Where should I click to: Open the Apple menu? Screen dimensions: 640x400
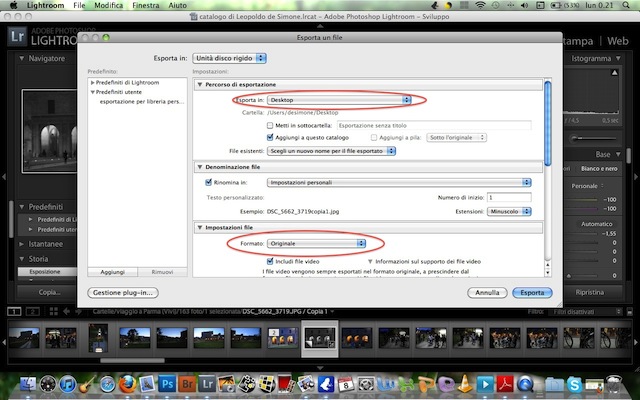point(13,5)
